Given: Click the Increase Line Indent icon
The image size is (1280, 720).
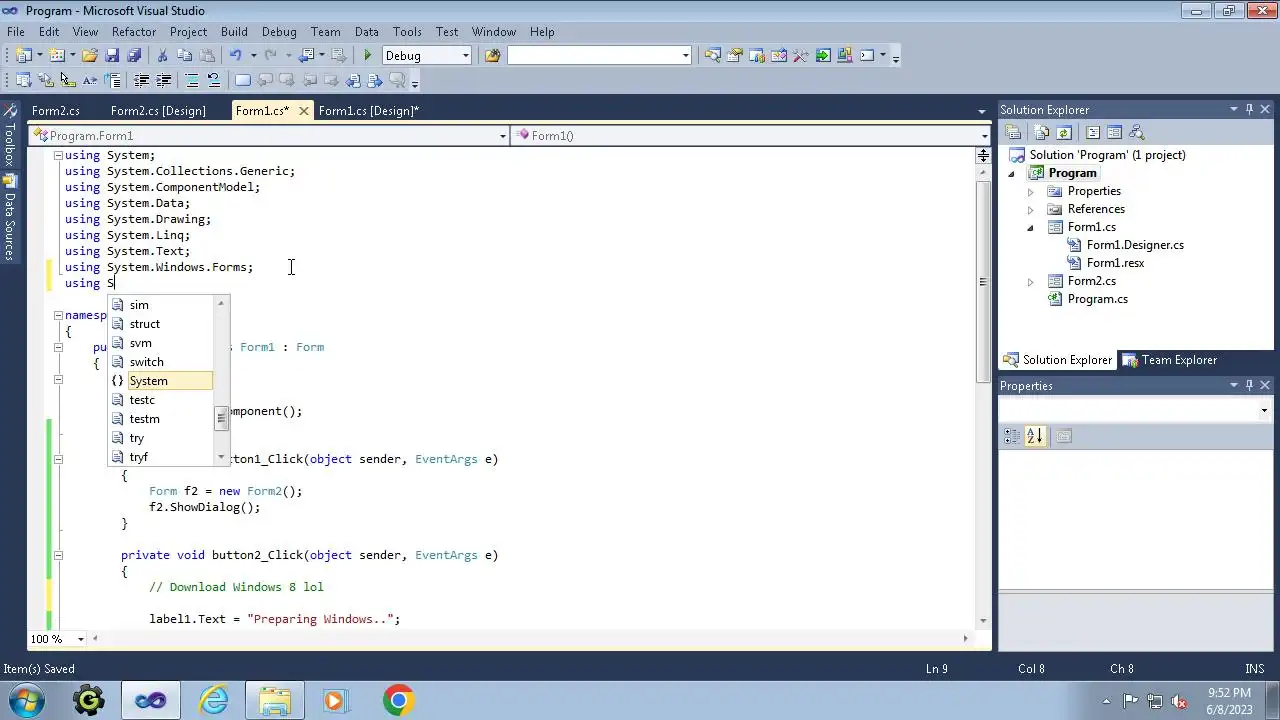Looking at the screenshot, I should pyautogui.click(x=163, y=80).
